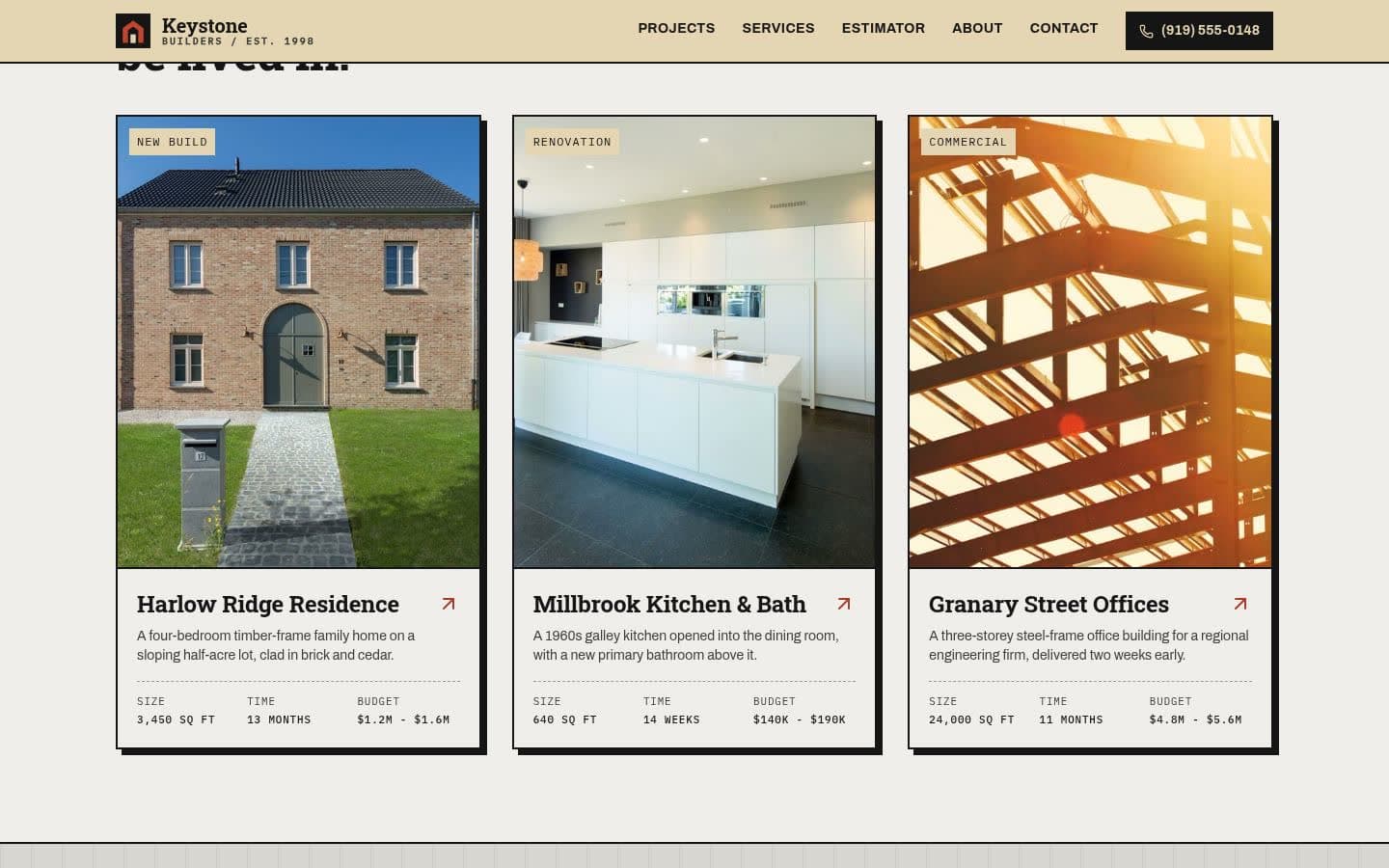This screenshot has height=868, width=1389.
Task: Go to the Projects menu item
Action: pyautogui.click(x=676, y=28)
